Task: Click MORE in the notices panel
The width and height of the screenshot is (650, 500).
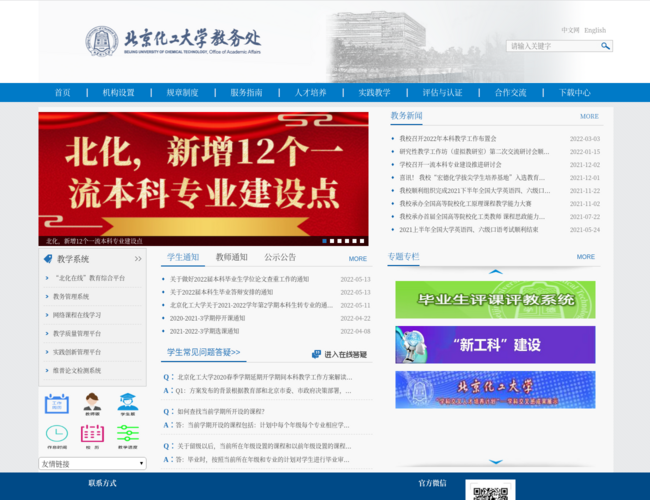Action: [358, 259]
